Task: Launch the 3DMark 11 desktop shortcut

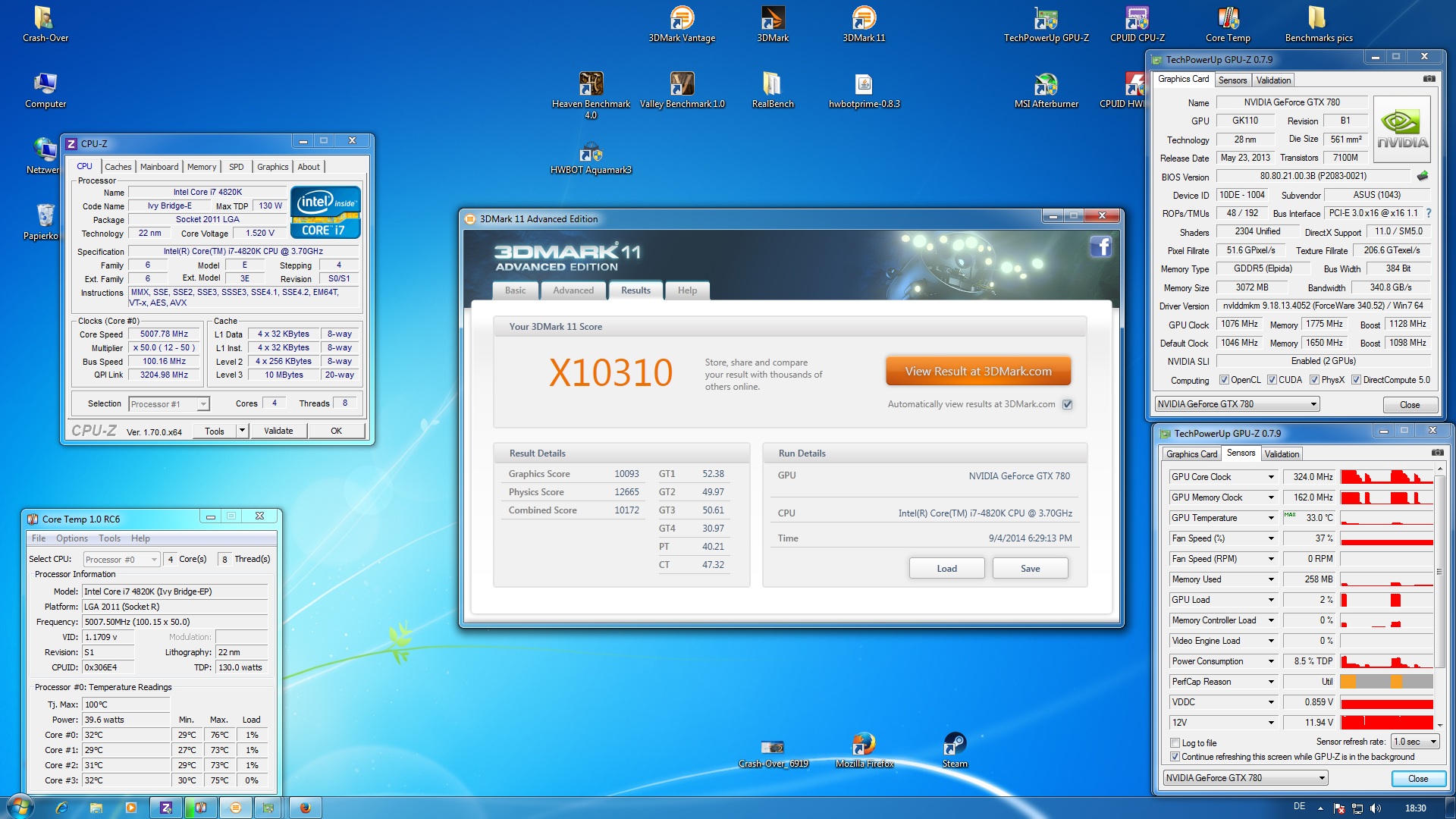Action: pos(864,24)
